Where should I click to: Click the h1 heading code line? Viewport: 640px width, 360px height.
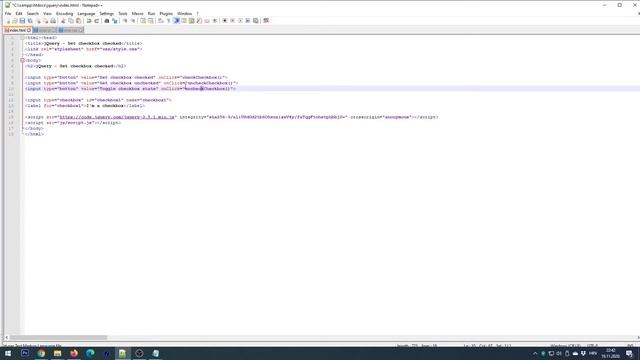pyautogui.click(x=76, y=66)
